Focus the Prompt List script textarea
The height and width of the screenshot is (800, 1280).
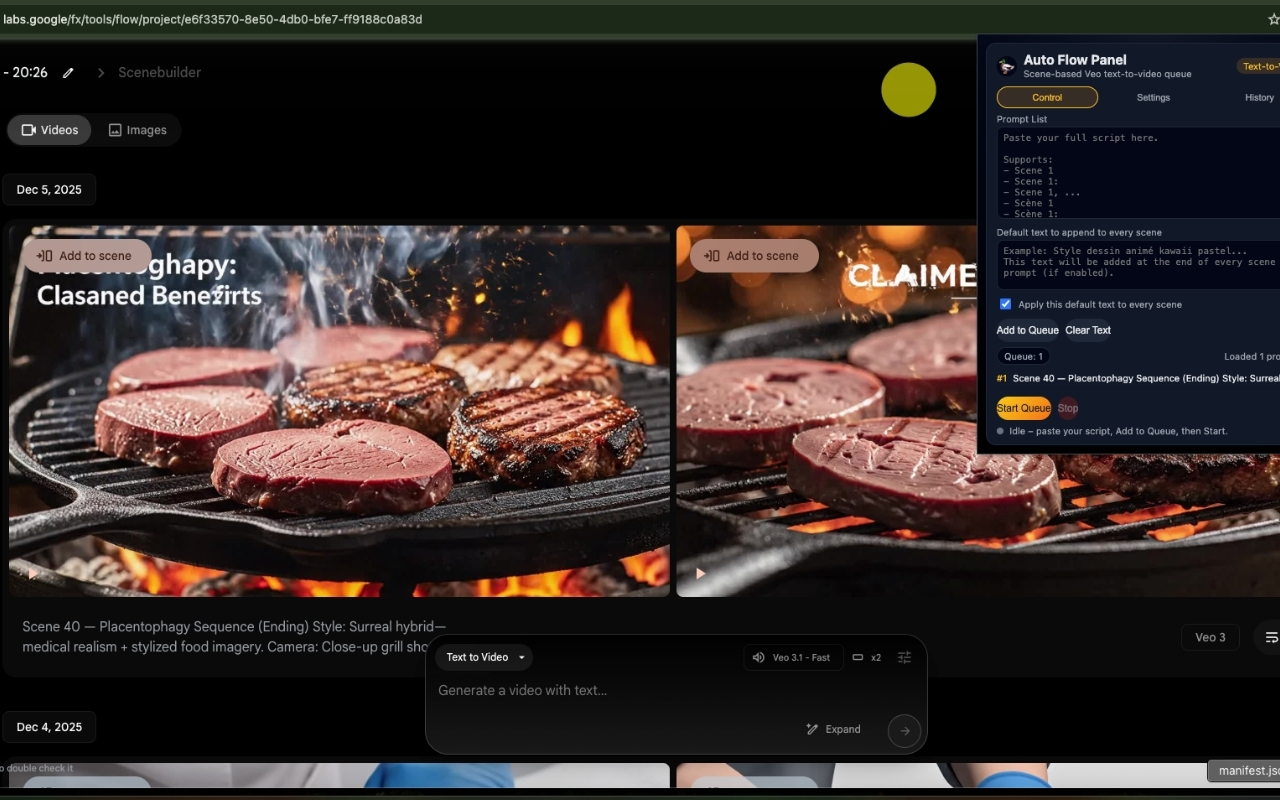[x=1138, y=173]
